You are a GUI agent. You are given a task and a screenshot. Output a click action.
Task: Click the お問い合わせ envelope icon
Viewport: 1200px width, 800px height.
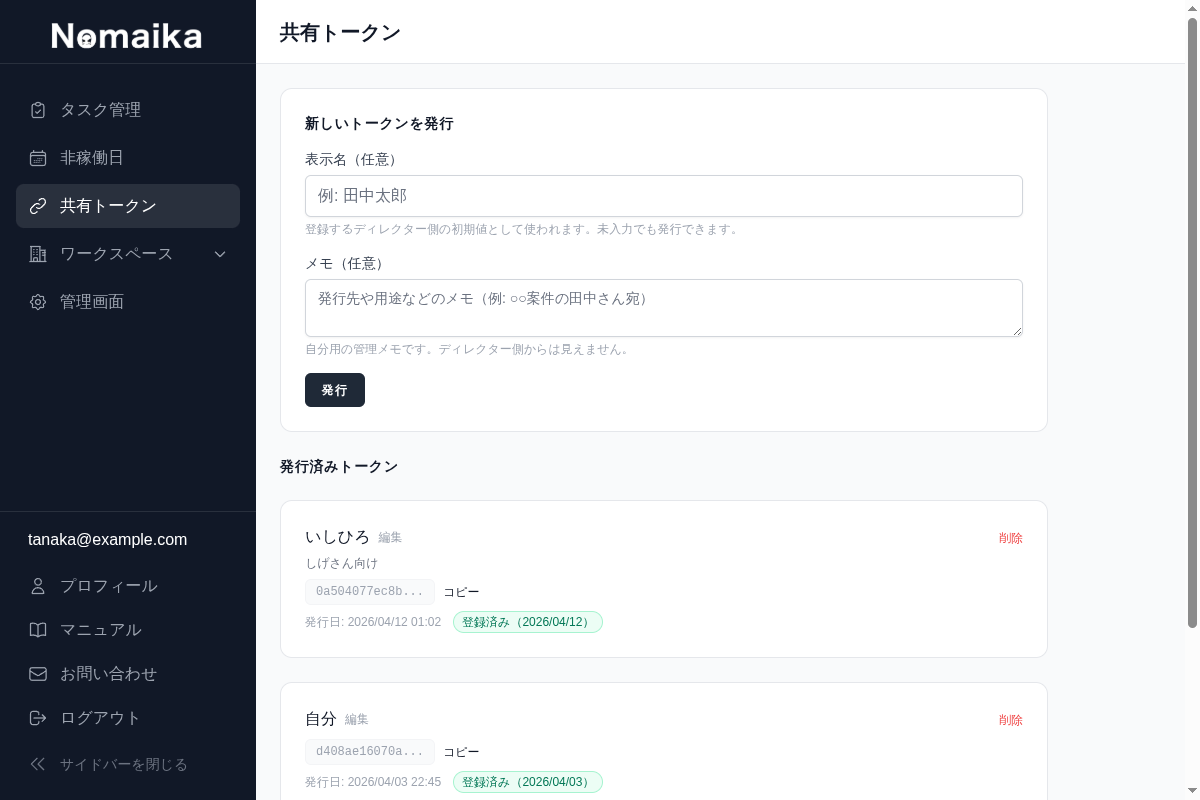click(38, 674)
